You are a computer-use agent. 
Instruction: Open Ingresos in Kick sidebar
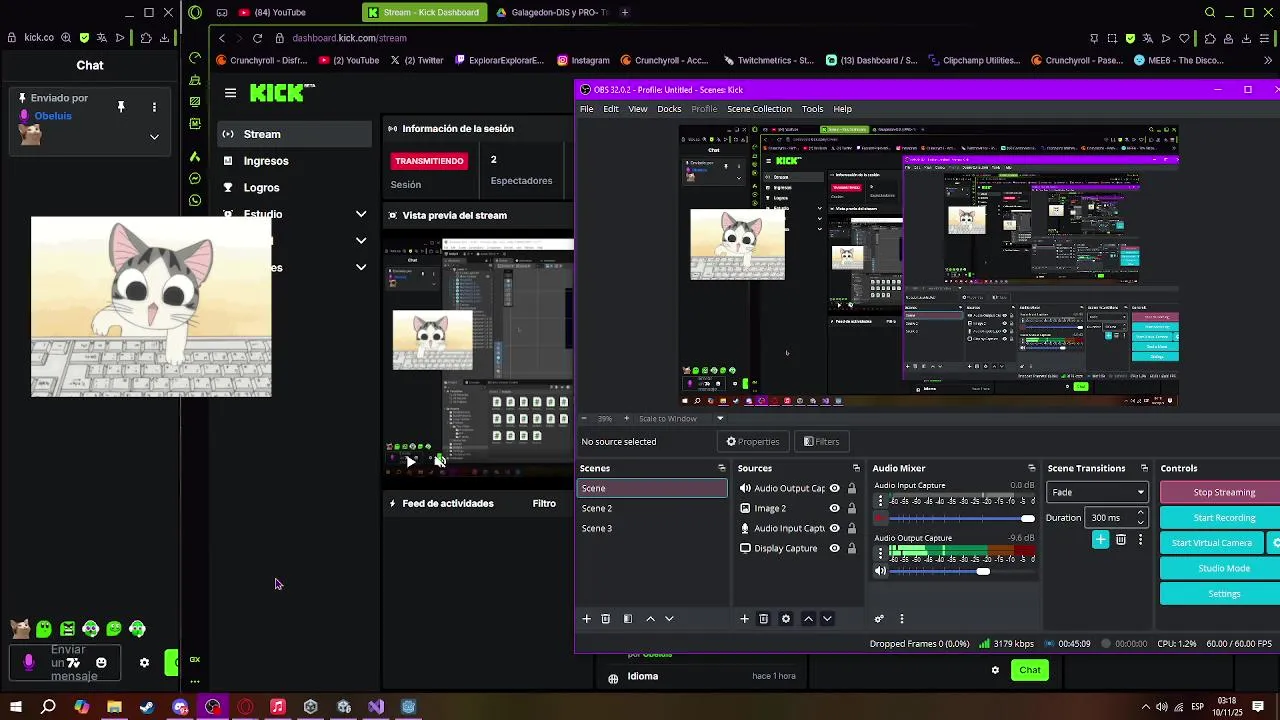(x=266, y=161)
